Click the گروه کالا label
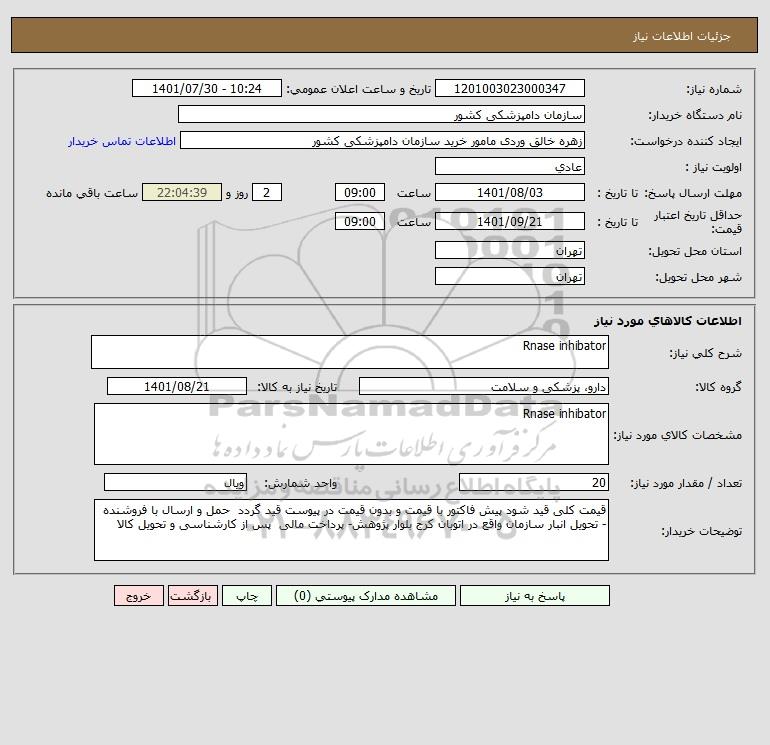This screenshot has height=745, width=770. click(718, 387)
